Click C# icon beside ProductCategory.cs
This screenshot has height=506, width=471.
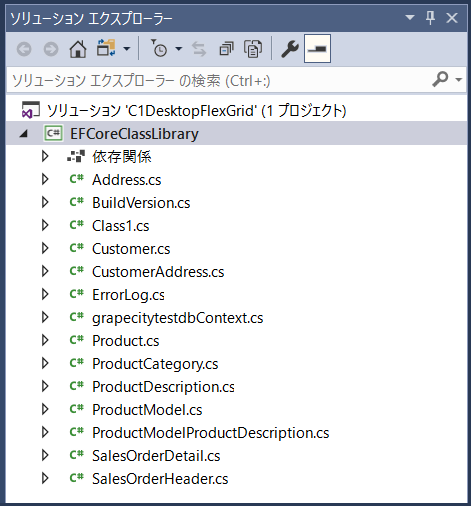click(x=77, y=363)
